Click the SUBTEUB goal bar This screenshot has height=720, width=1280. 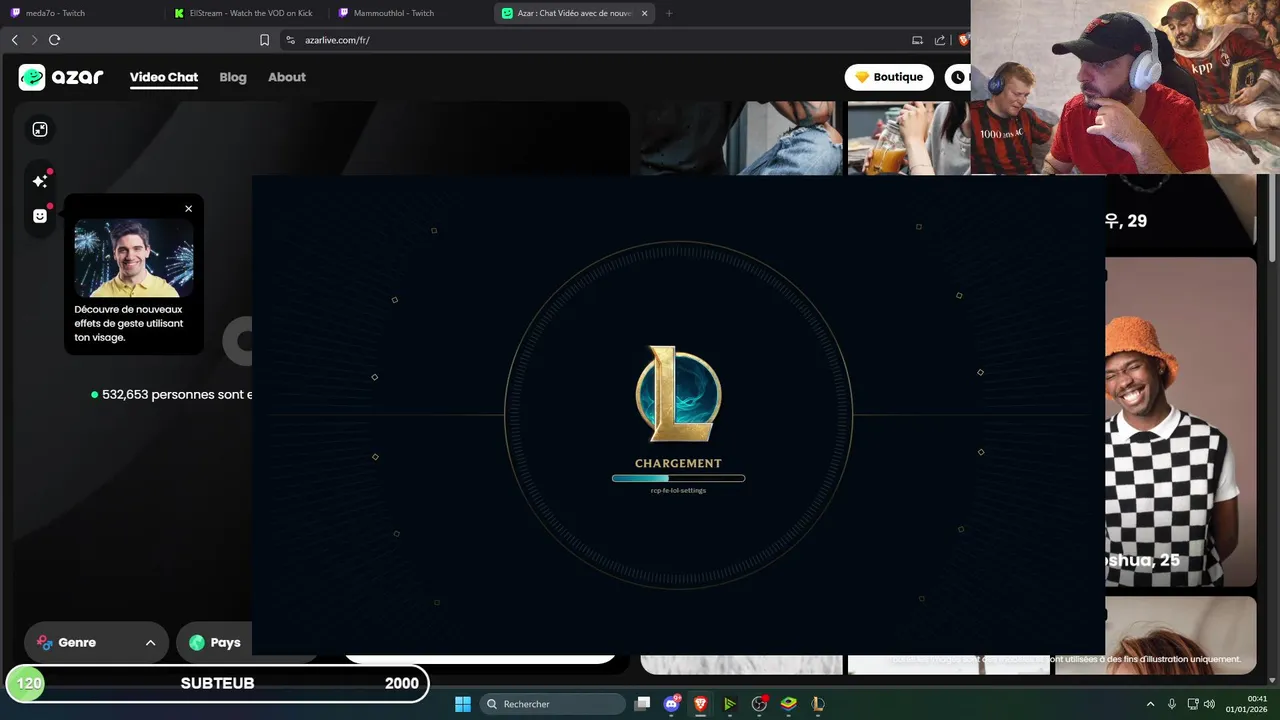(218, 683)
